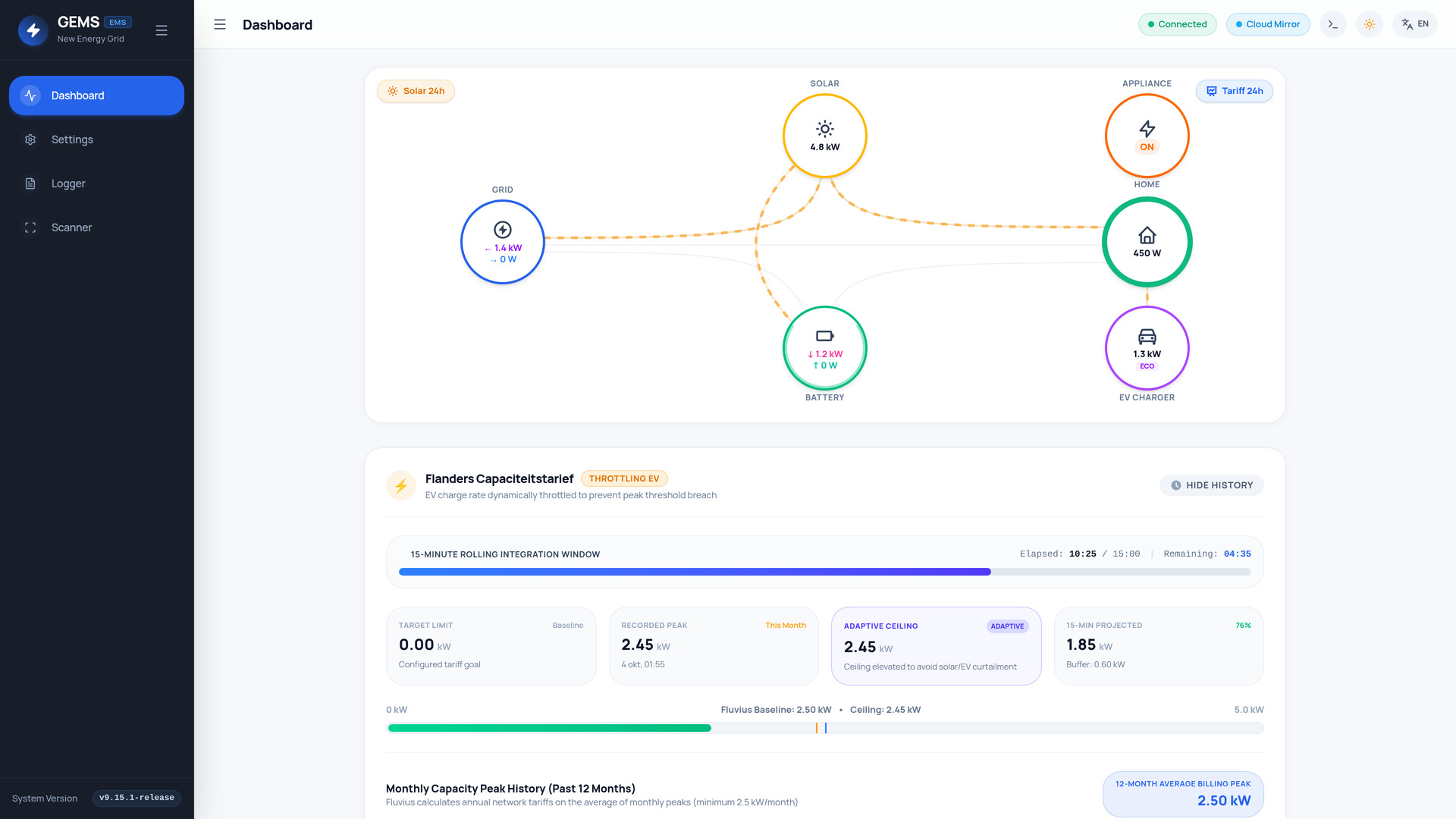Select the Battery node circle
Viewport: 1456px width, 819px height.
tap(825, 348)
